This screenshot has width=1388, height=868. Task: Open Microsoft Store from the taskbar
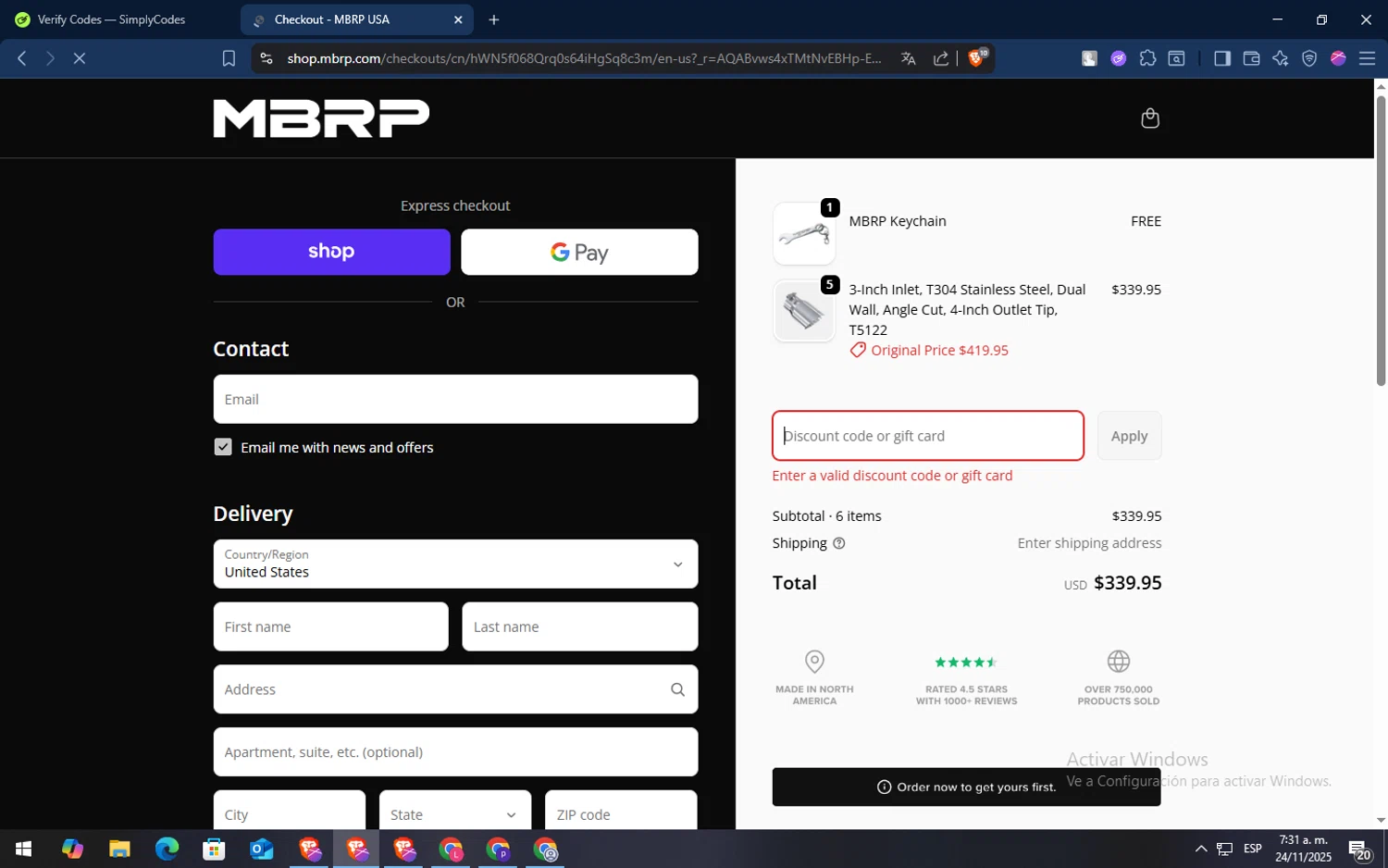pyautogui.click(x=214, y=849)
